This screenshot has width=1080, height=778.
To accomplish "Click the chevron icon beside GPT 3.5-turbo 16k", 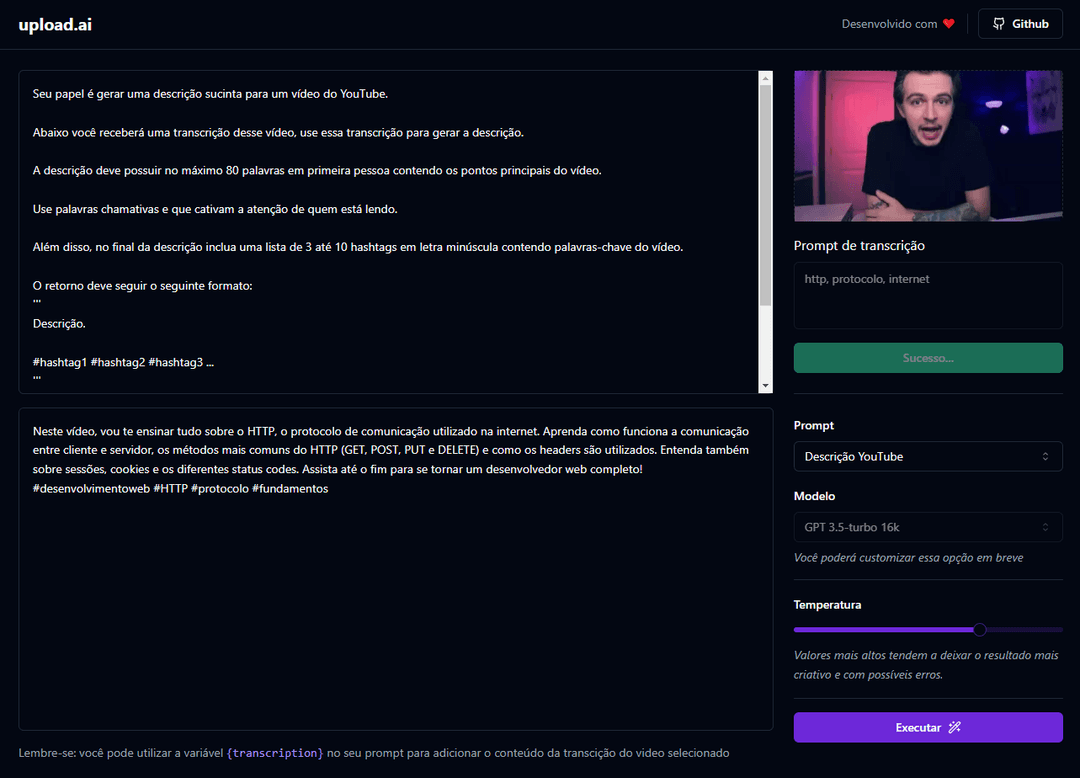I will [x=1045, y=527].
